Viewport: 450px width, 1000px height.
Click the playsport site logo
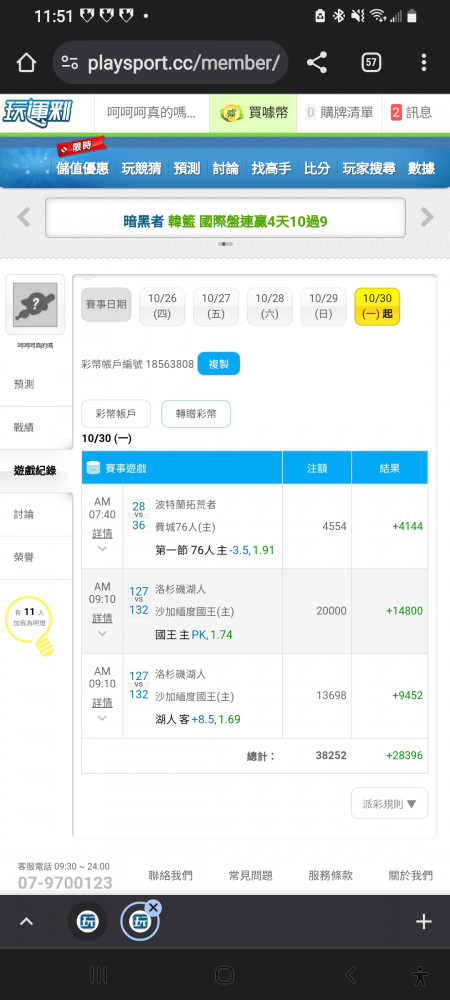tap(37, 113)
